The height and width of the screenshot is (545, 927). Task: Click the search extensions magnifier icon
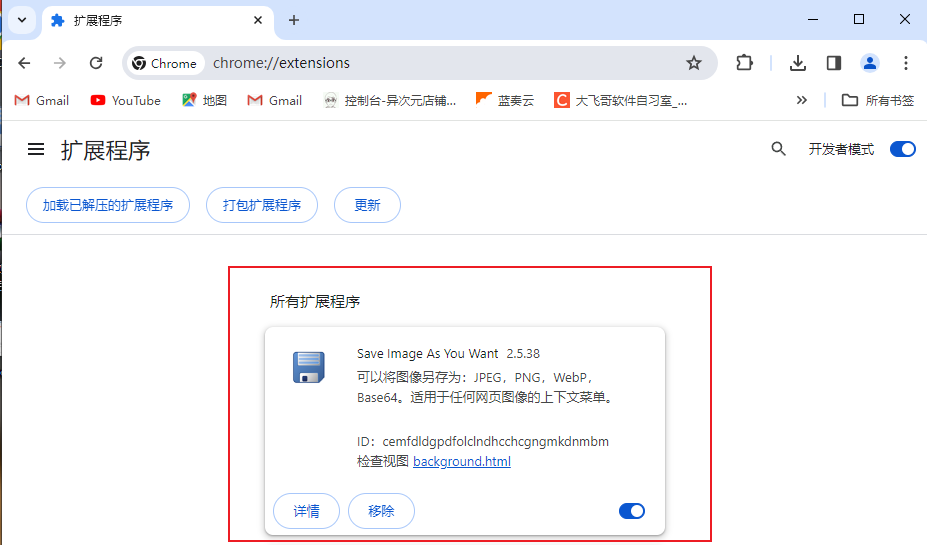coord(779,149)
